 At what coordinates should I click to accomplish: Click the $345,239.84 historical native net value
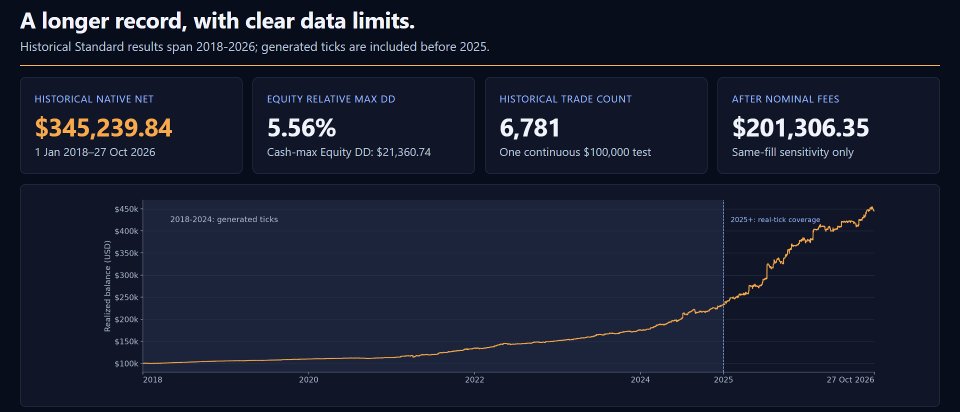coord(103,127)
